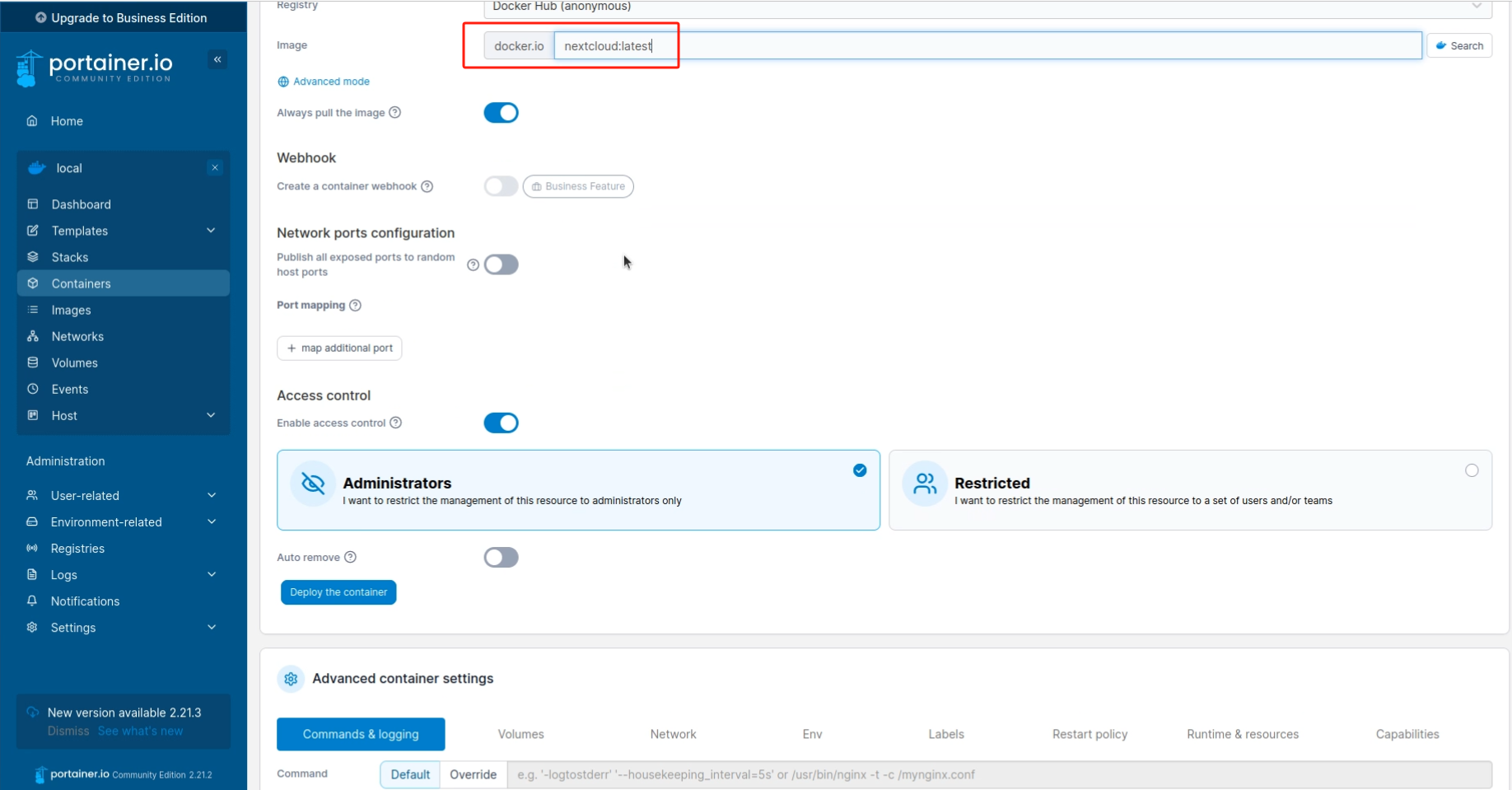Toggle Enable access control switch

(501, 423)
